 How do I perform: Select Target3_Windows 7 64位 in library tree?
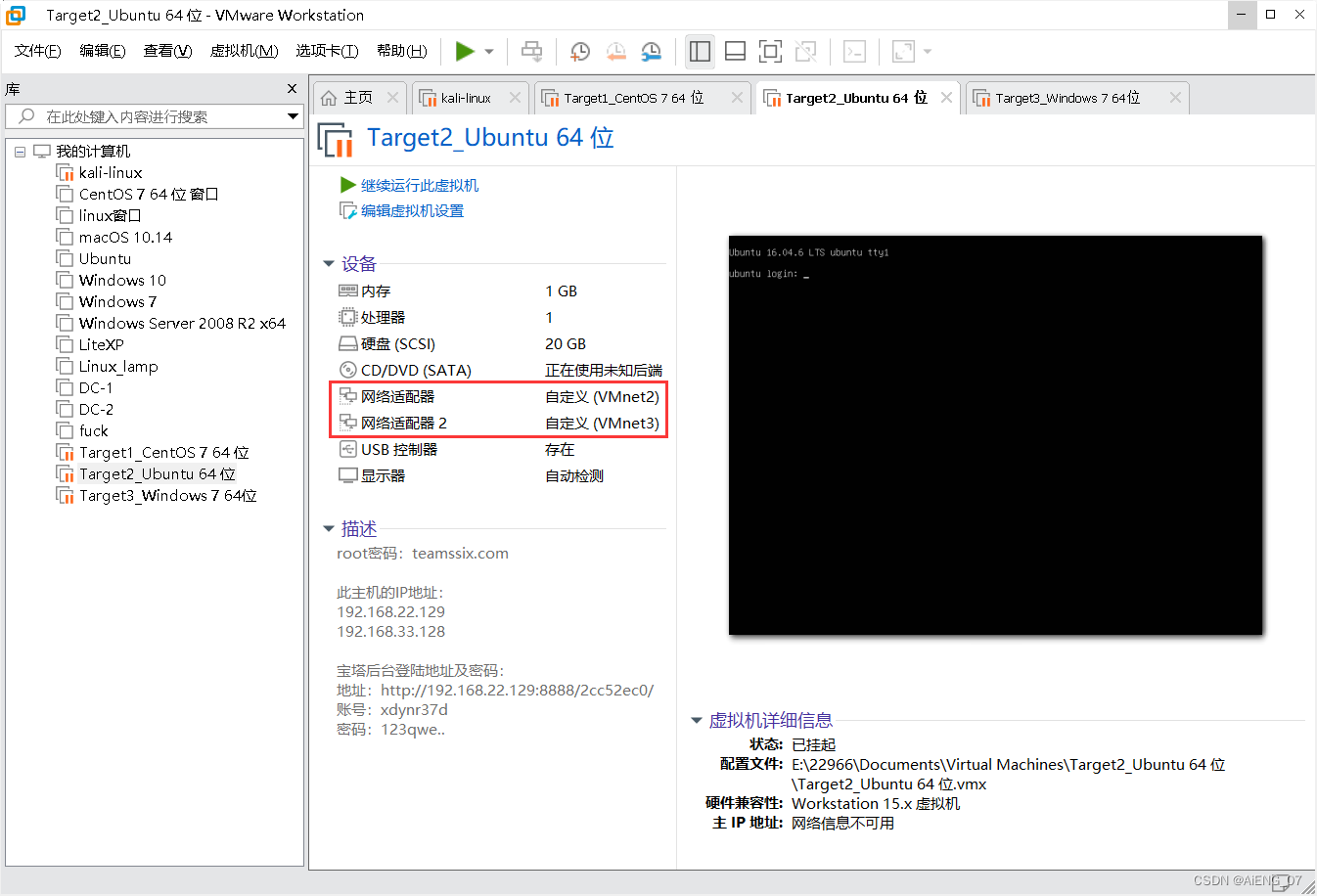tap(167, 496)
